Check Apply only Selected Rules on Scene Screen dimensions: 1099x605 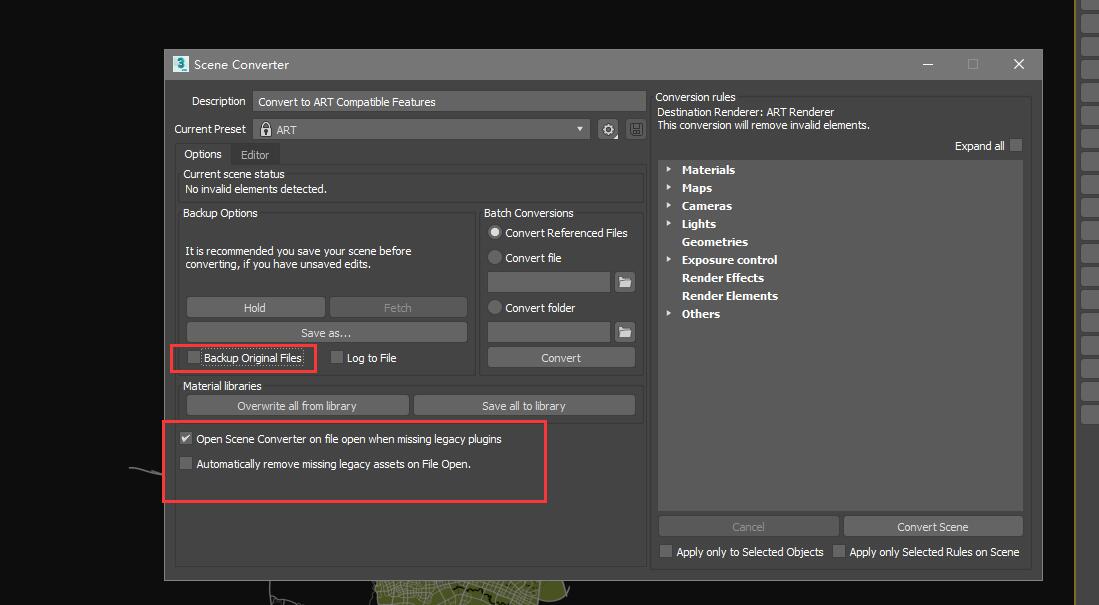[x=839, y=552]
